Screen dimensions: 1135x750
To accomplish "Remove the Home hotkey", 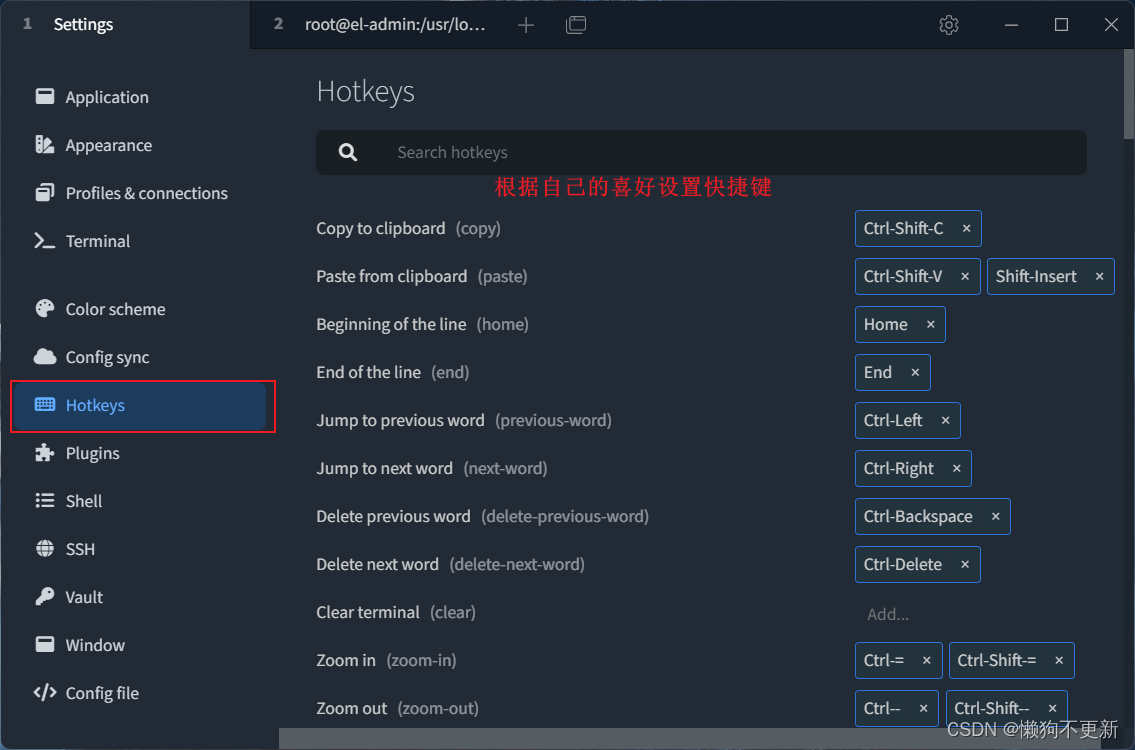I will [x=931, y=324].
